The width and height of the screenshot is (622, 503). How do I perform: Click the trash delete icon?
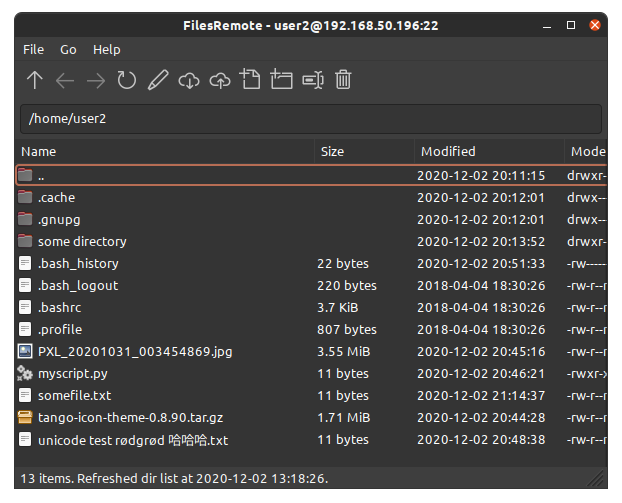click(x=343, y=79)
